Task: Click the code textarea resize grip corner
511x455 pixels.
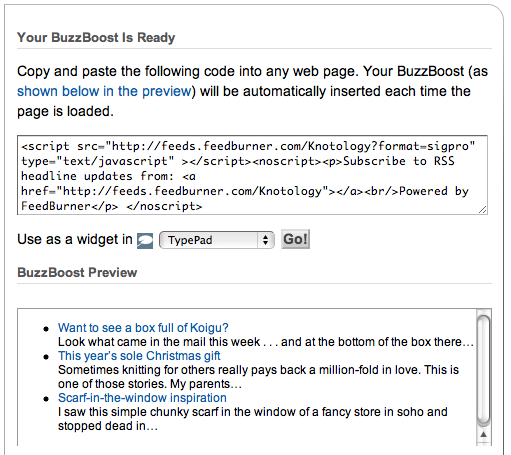Action: click(x=483, y=210)
